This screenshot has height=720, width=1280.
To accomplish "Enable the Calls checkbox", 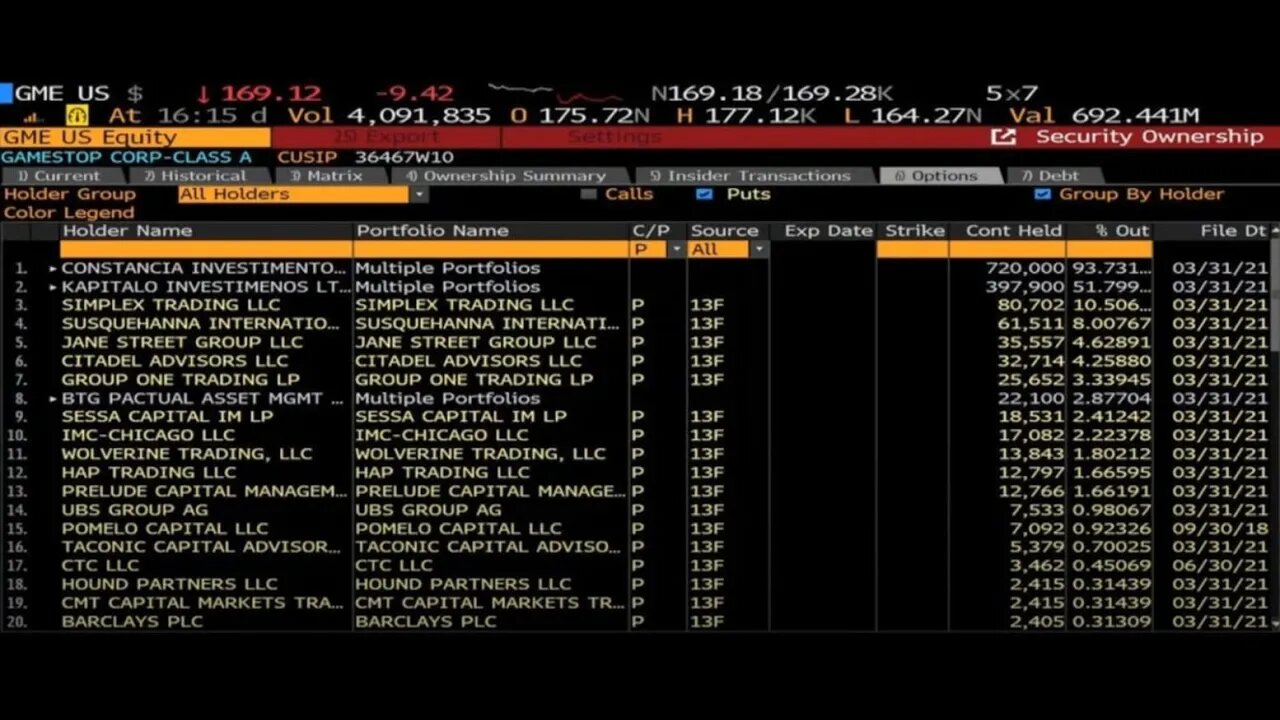I will click(x=588, y=194).
